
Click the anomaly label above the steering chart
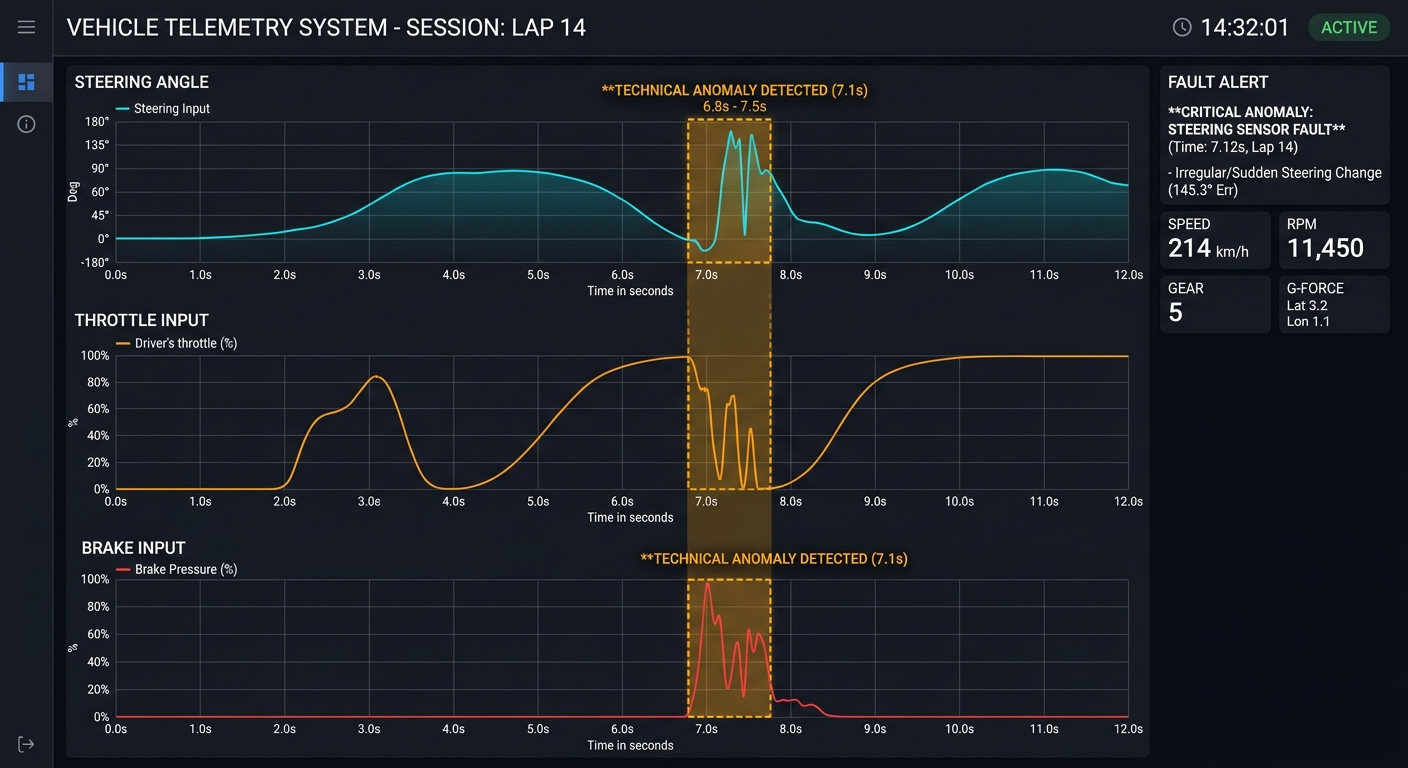click(x=734, y=90)
